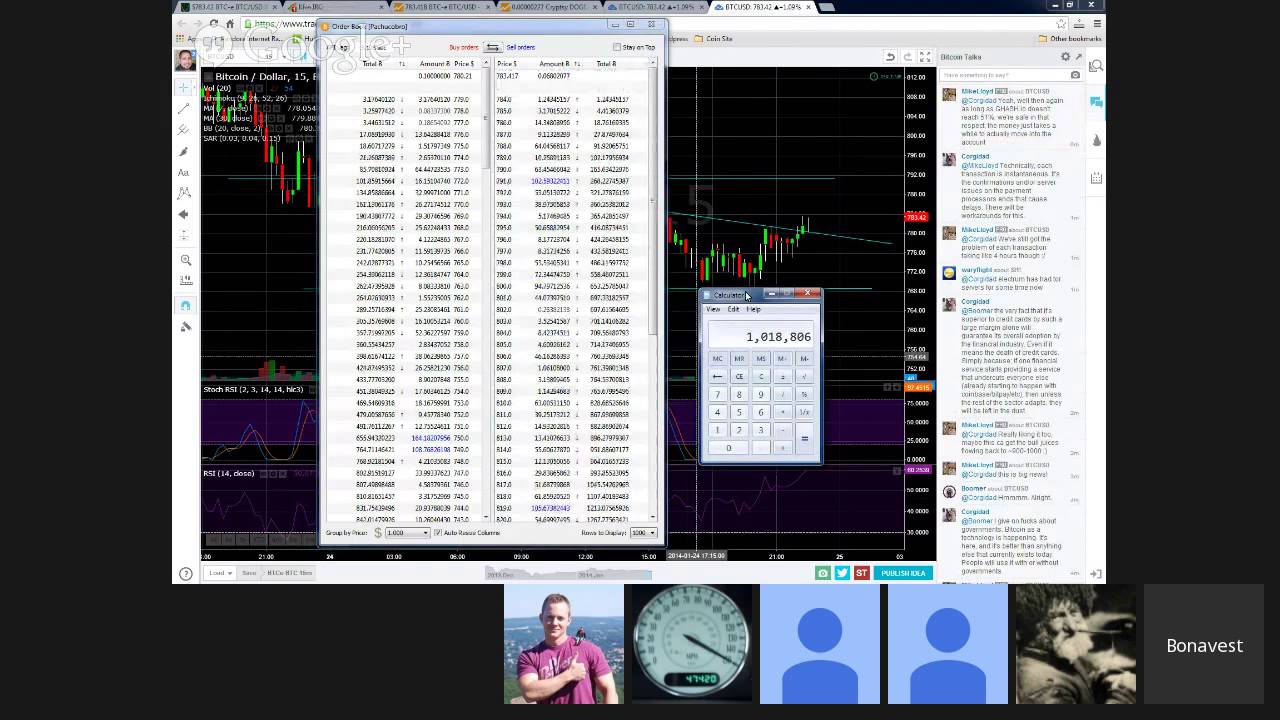
Task: Click the chart redo arrow
Action: tap(907, 57)
